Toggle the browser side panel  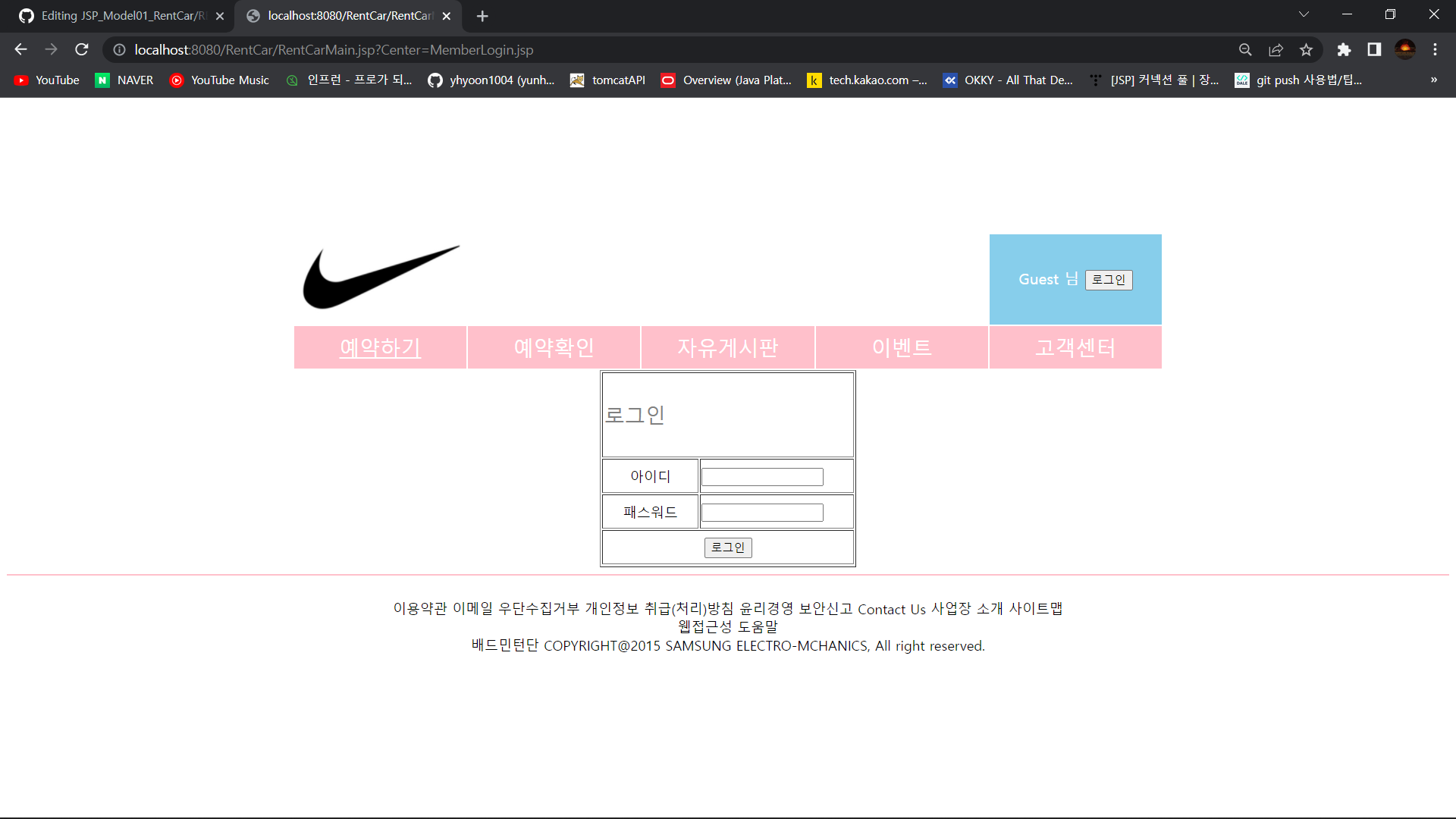[x=1374, y=49]
